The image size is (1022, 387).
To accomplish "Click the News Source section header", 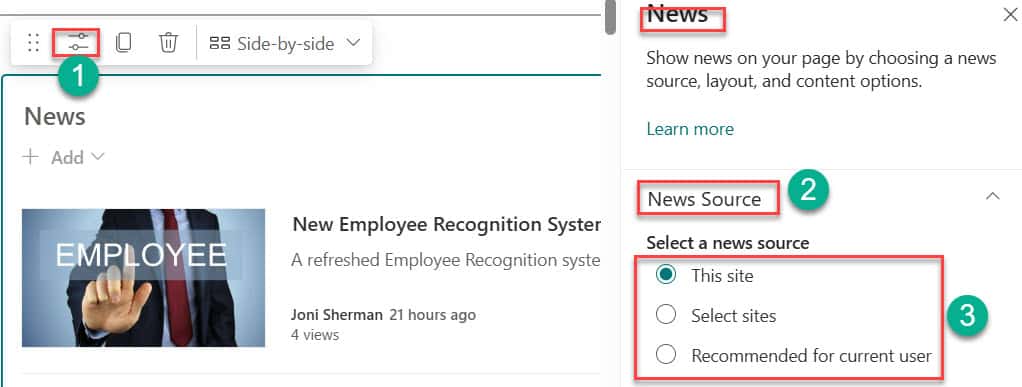I will pyautogui.click(x=704, y=199).
